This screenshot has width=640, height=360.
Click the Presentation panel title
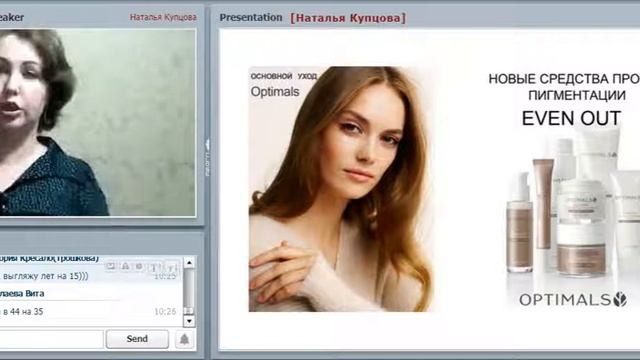coord(251,18)
